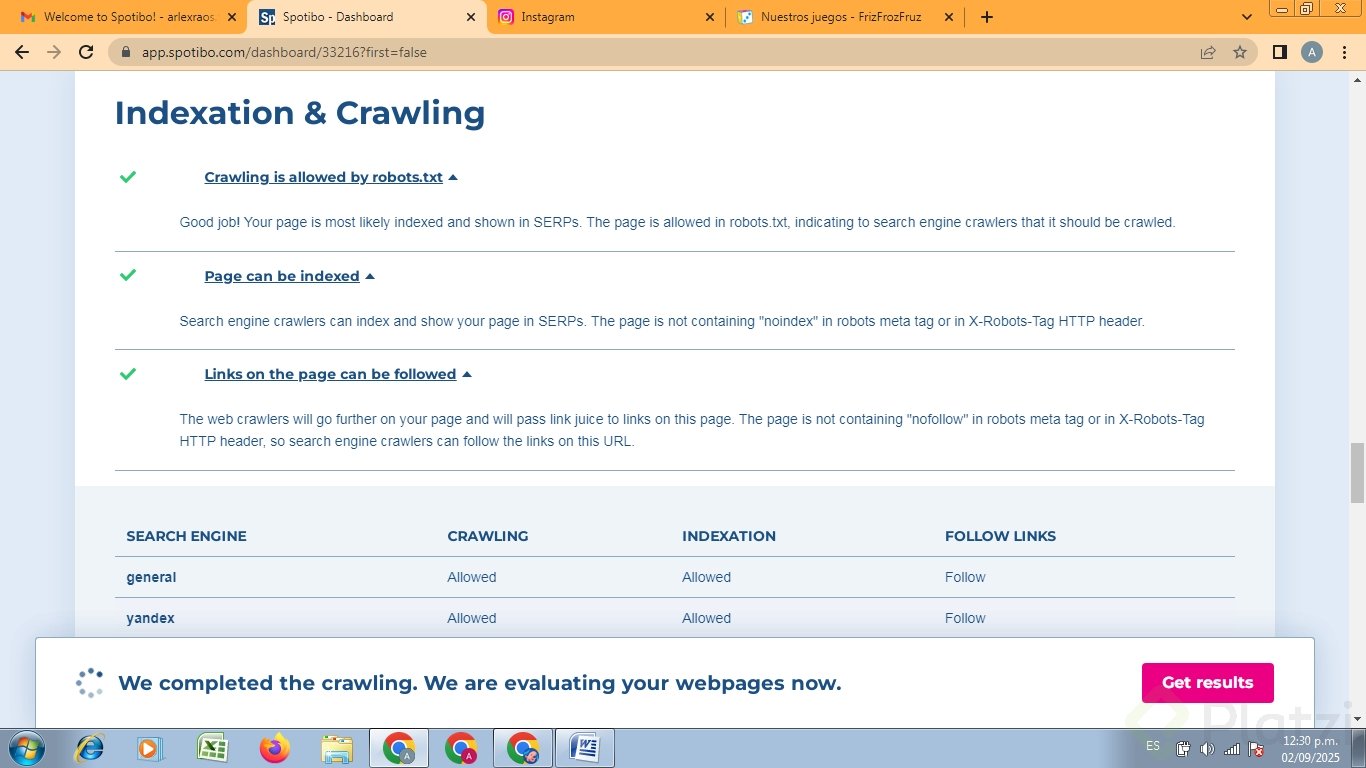Launch Firefox from the taskbar
This screenshot has height=768, width=1366.
[x=274, y=748]
